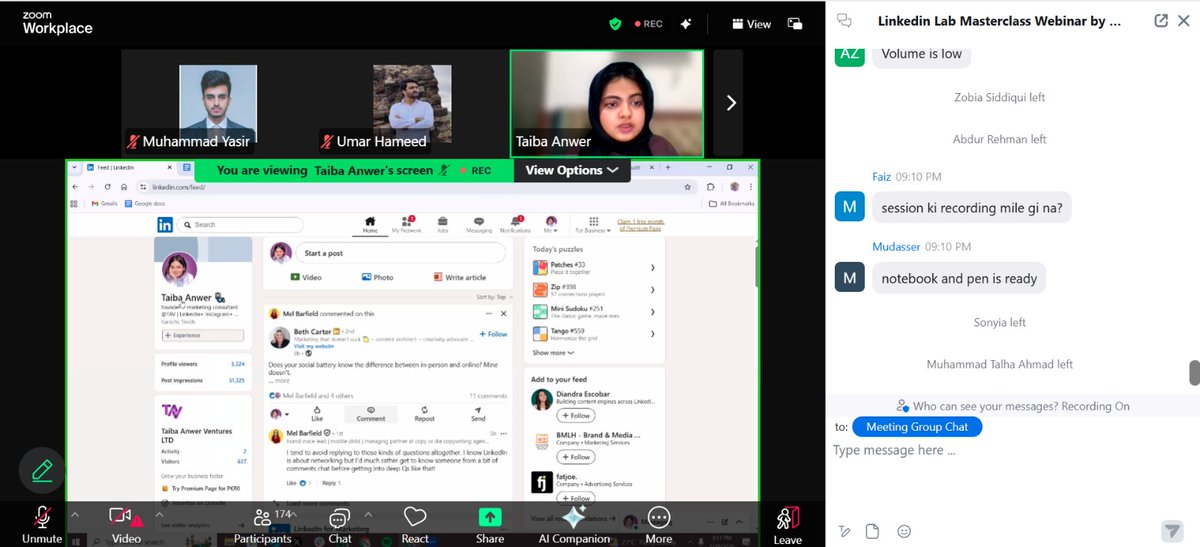The height and width of the screenshot is (547, 1200).
Task: Click the picture-in-picture window icon near View
Action: [795, 23]
